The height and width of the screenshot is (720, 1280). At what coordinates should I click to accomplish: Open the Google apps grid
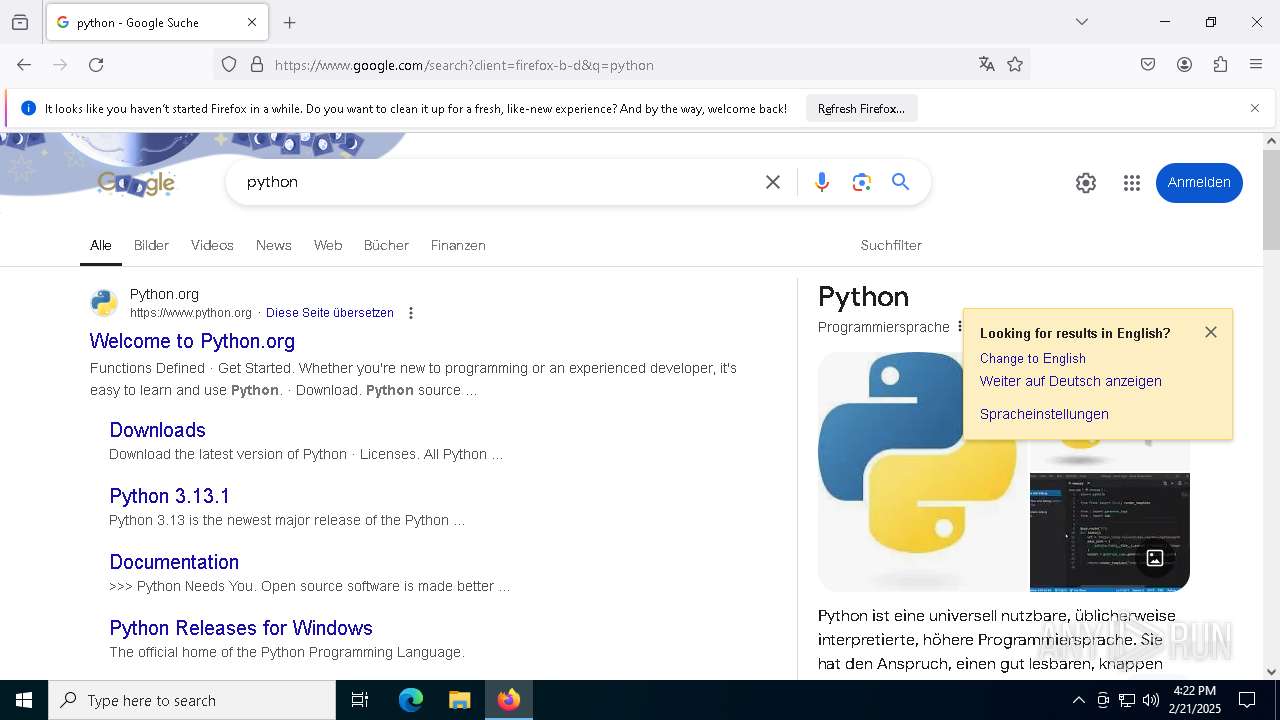click(1132, 183)
